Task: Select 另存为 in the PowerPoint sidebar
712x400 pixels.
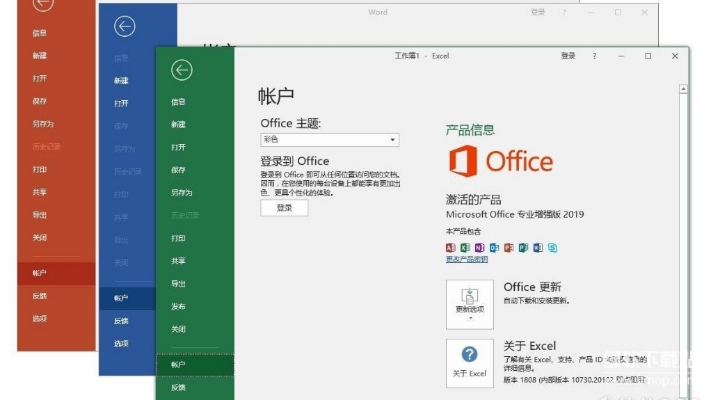Action: pos(43,123)
